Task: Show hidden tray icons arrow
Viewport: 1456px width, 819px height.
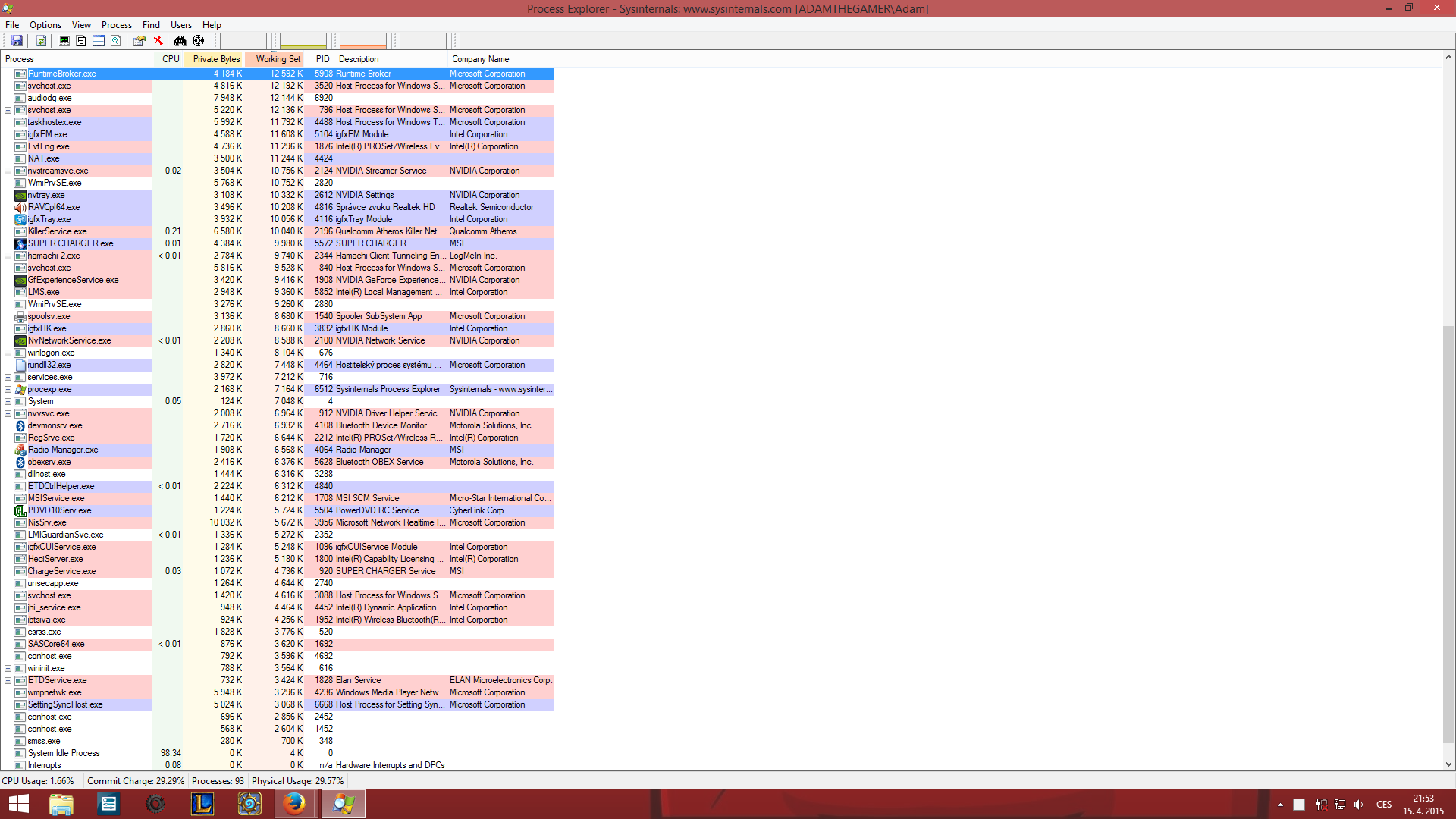Action: 1280,805
